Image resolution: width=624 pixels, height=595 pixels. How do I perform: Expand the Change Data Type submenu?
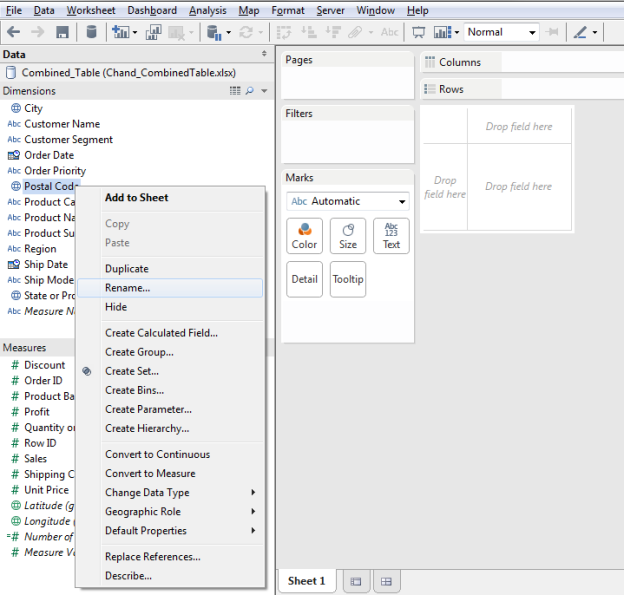coord(170,492)
